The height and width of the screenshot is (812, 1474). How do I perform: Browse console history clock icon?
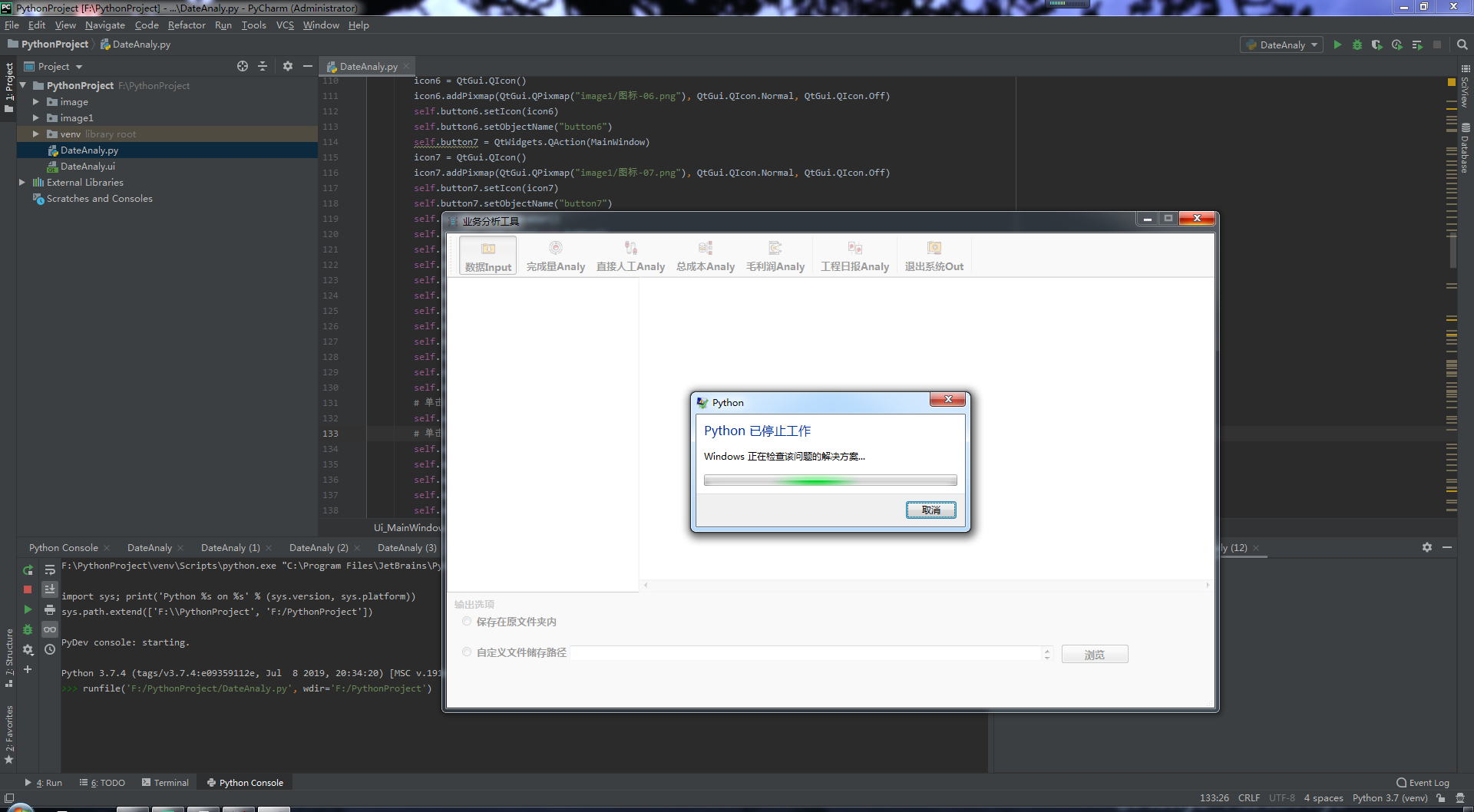pyautogui.click(x=50, y=649)
